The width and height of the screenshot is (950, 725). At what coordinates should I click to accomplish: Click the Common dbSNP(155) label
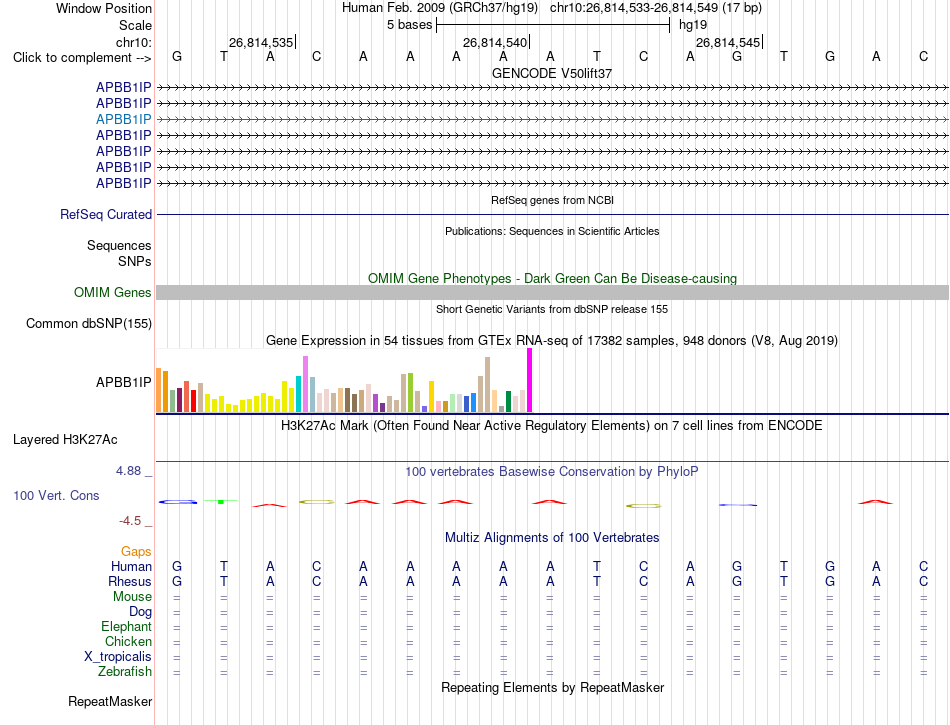(x=88, y=323)
